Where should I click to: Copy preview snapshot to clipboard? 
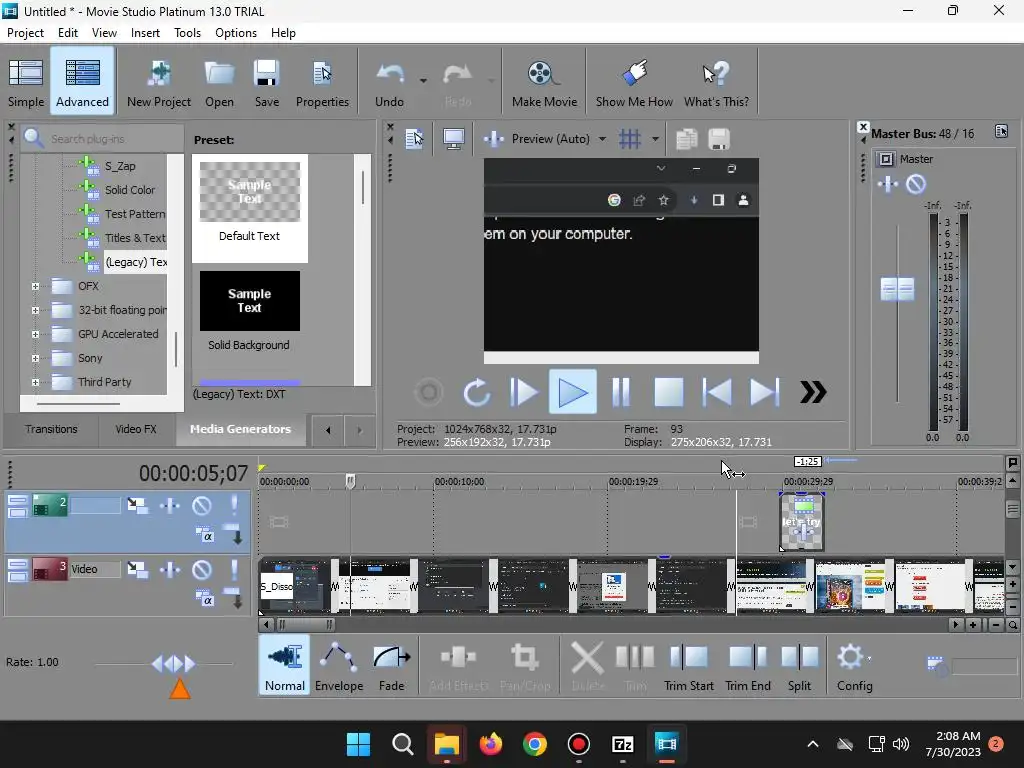[686, 138]
